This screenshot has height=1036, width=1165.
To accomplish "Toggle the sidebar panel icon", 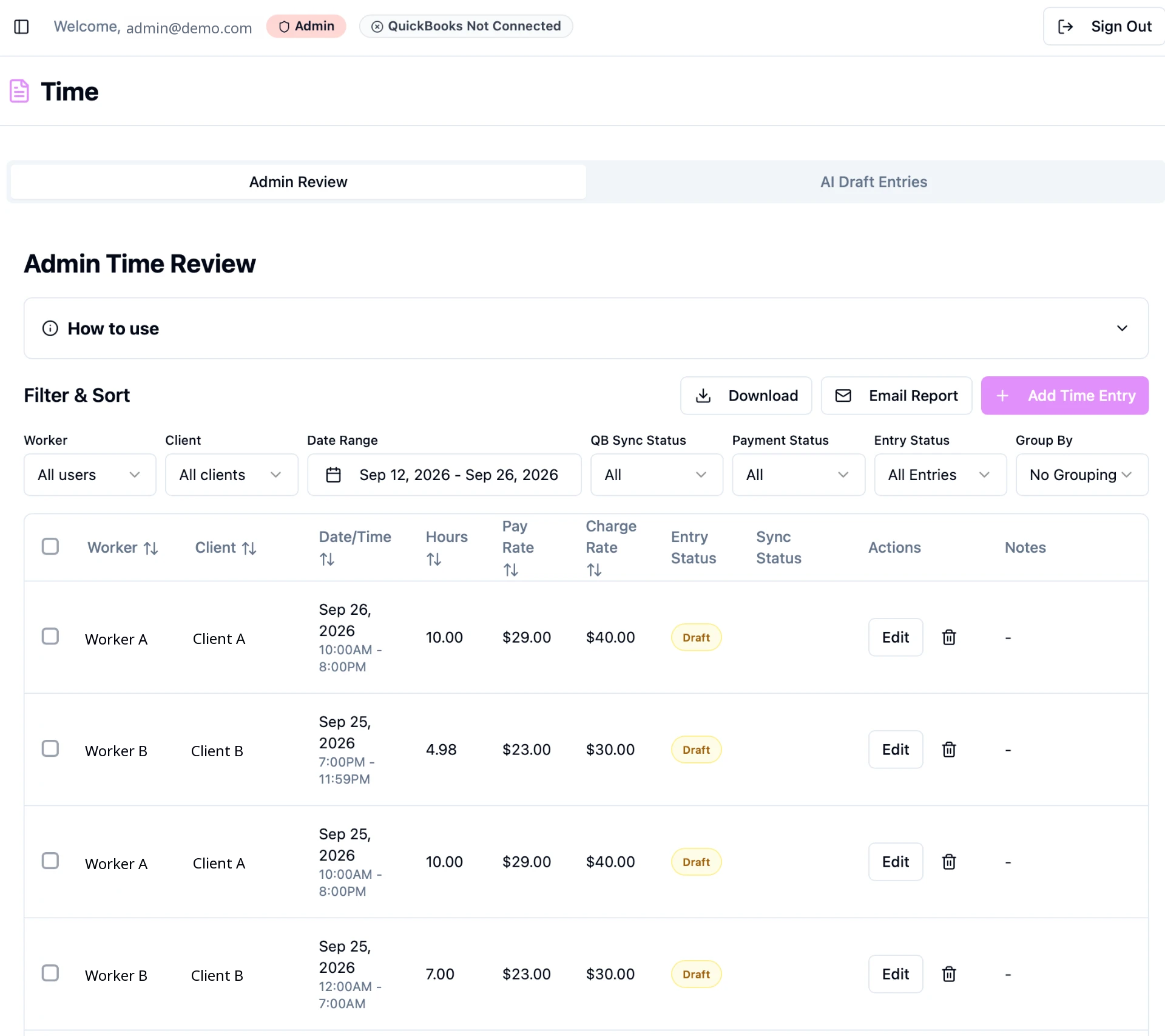I will click(21, 27).
